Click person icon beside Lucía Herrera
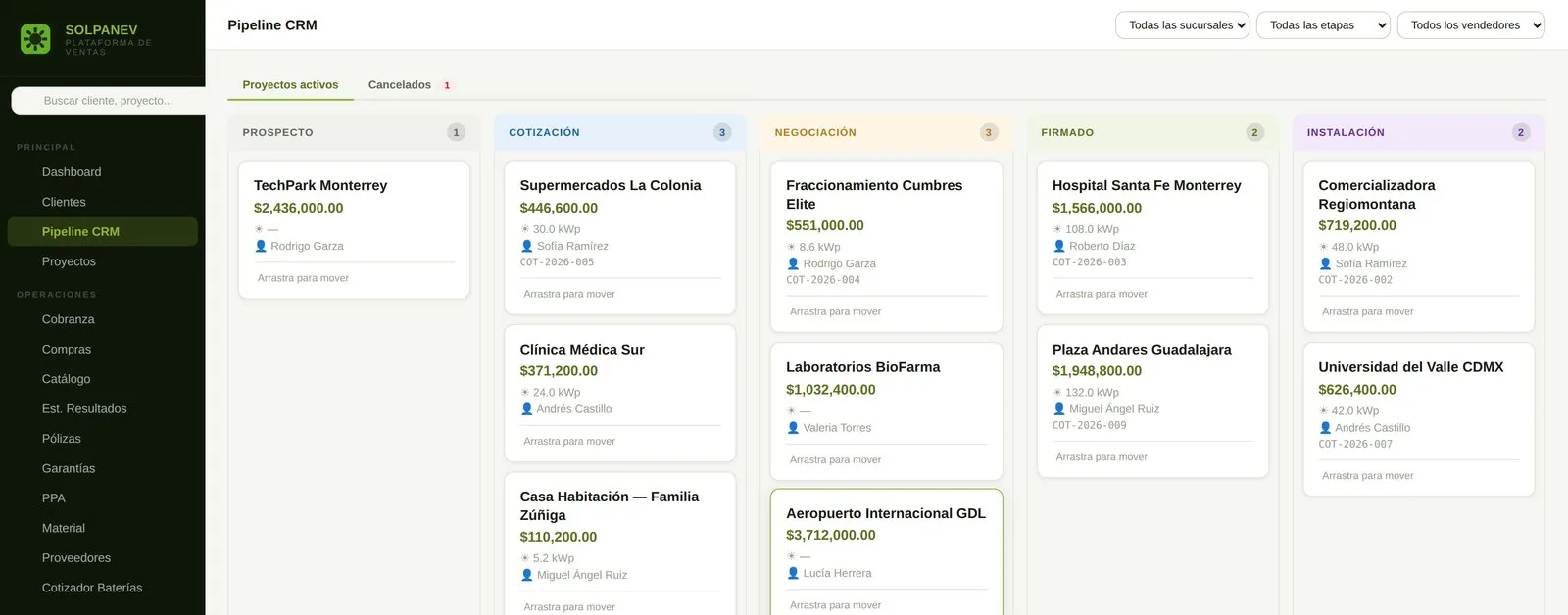The image size is (1568, 615). coord(794,573)
